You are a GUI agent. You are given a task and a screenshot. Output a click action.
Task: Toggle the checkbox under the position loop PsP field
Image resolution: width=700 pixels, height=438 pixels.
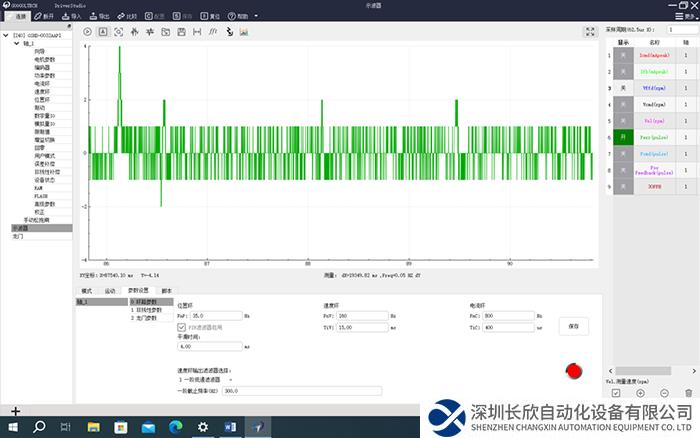point(181,327)
